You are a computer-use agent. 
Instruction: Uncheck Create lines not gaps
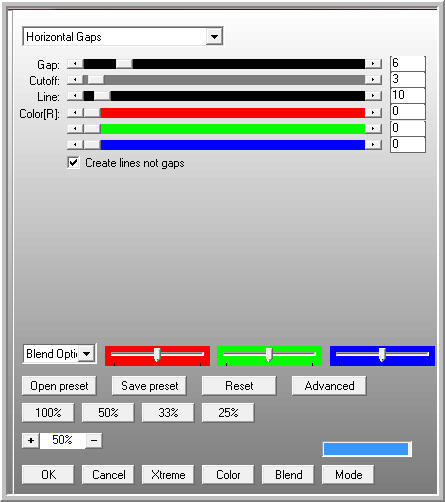point(73,163)
